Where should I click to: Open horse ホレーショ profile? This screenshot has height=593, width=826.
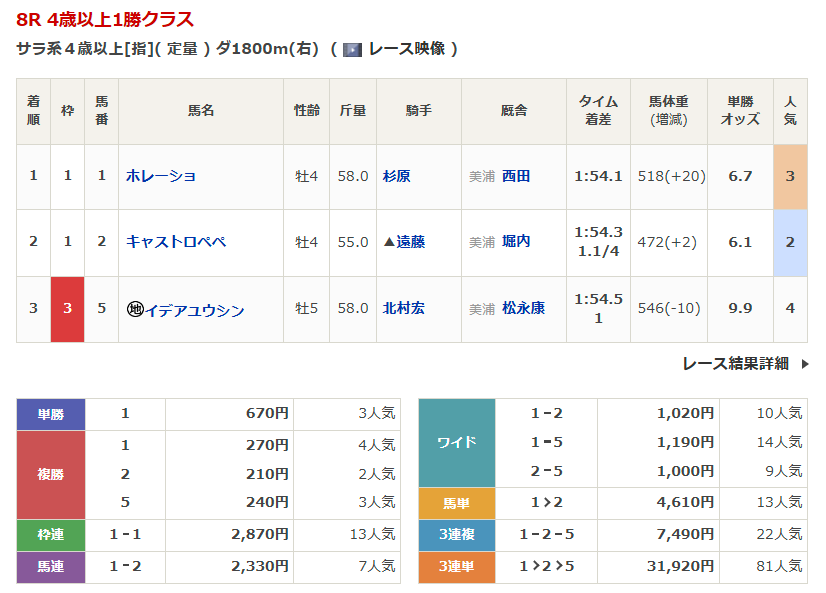point(161,176)
